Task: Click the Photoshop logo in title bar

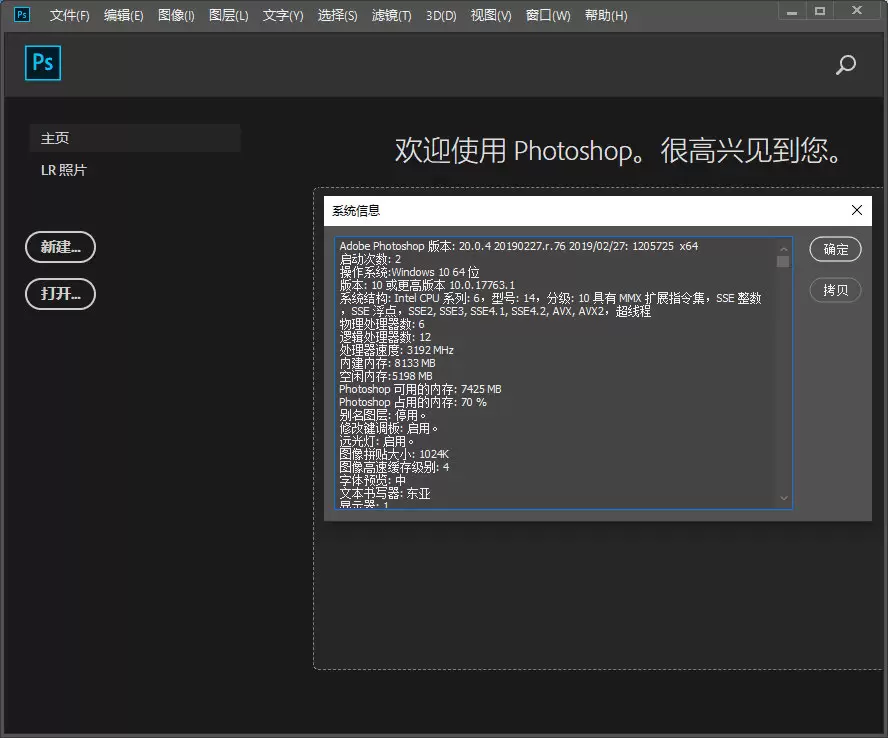Action: (22, 15)
